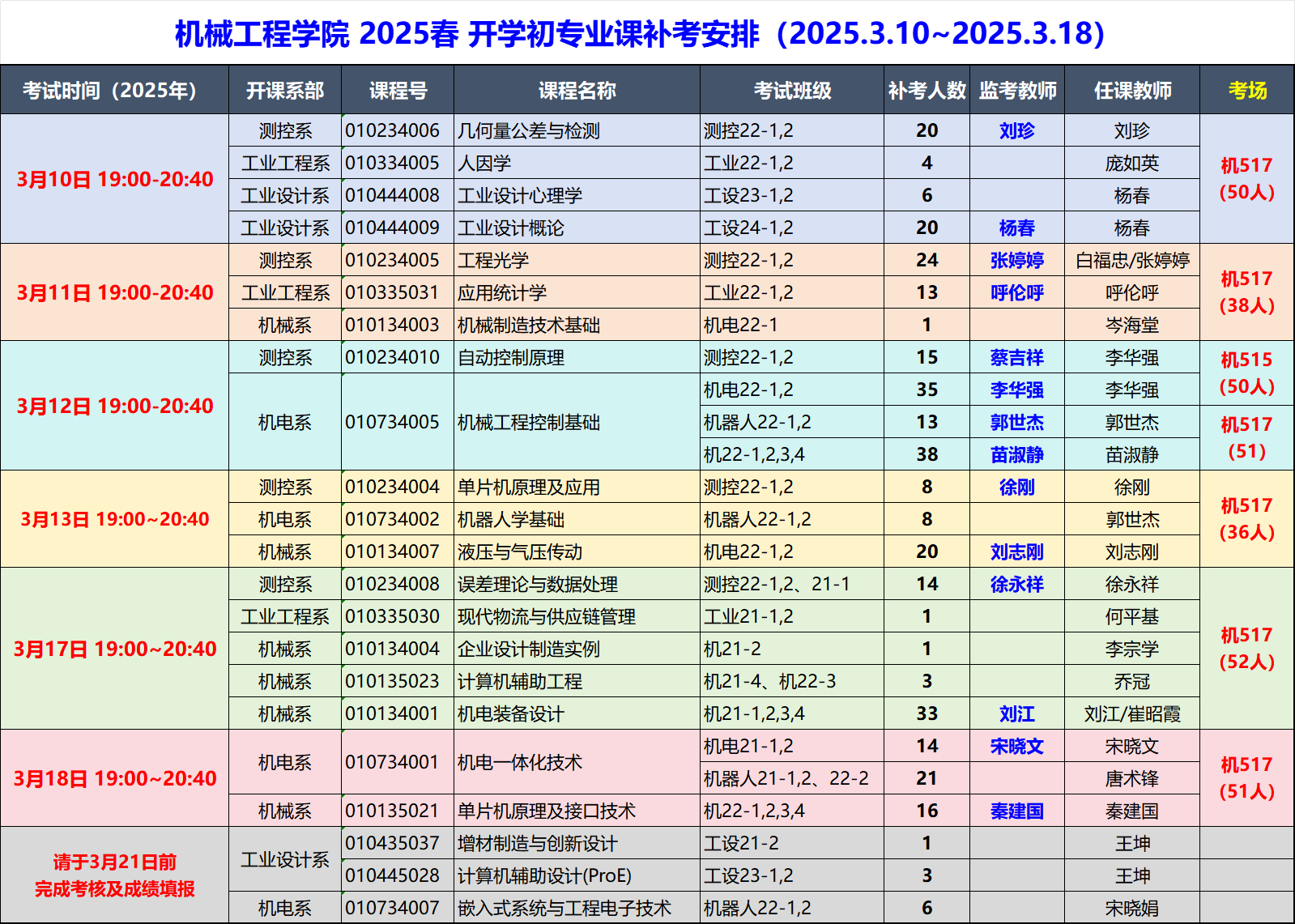Click the 白福忠/张婷婷 teacher cell
The width and height of the screenshot is (1295, 924).
coord(1132,260)
